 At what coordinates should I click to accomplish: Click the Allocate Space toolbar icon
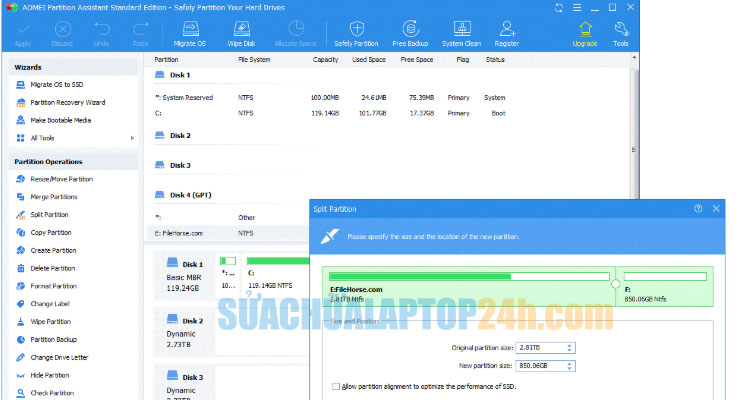click(296, 34)
